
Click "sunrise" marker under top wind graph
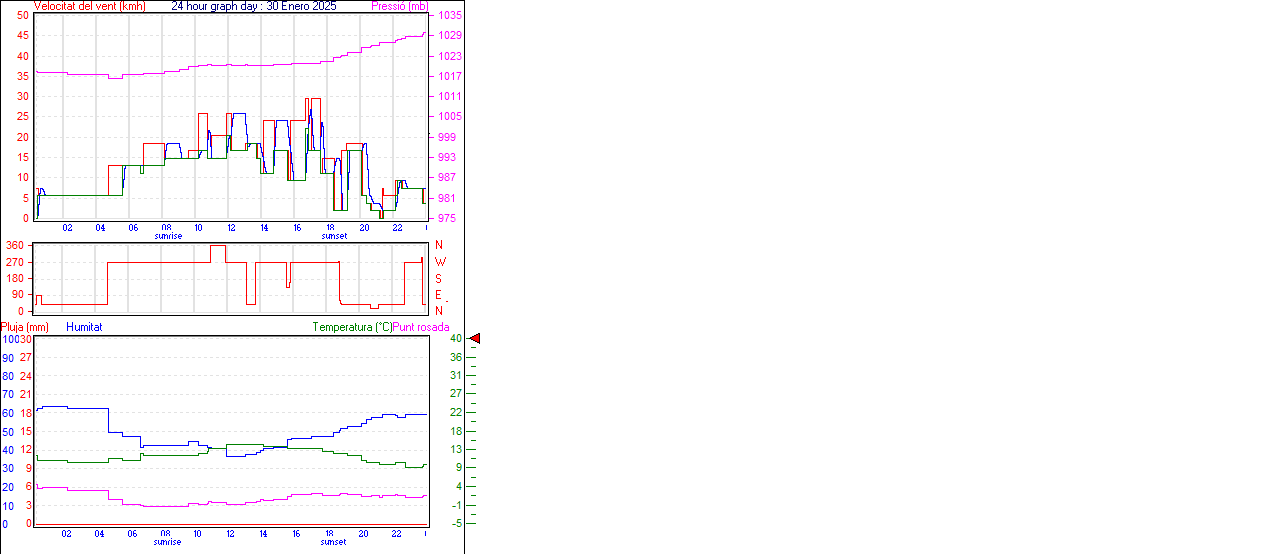(168, 236)
